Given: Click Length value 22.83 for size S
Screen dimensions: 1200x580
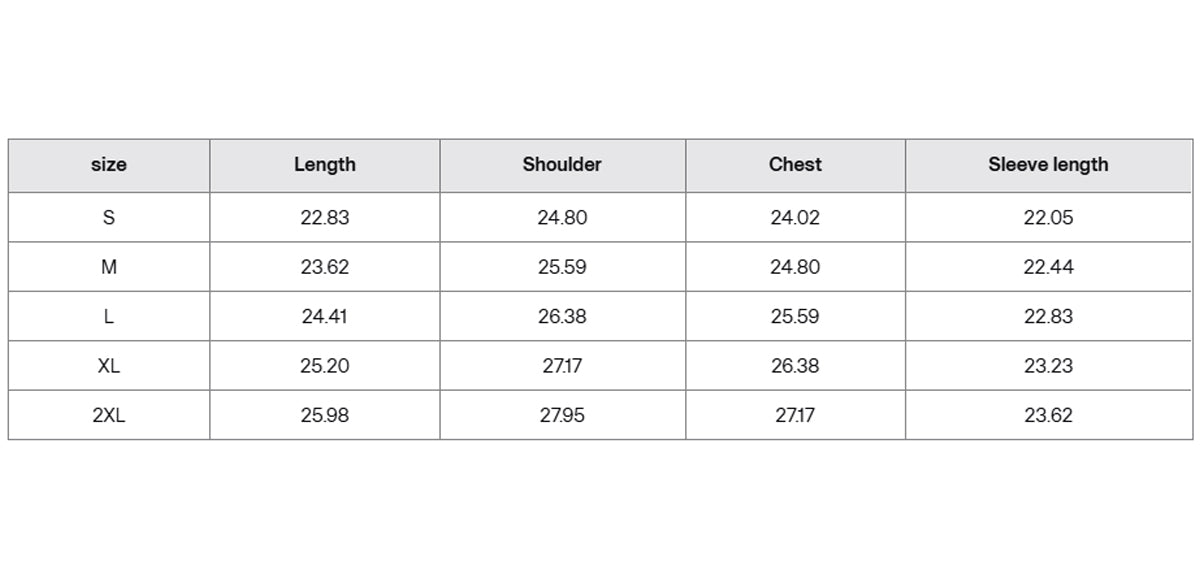Looking at the screenshot, I should click(x=325, y=217).
